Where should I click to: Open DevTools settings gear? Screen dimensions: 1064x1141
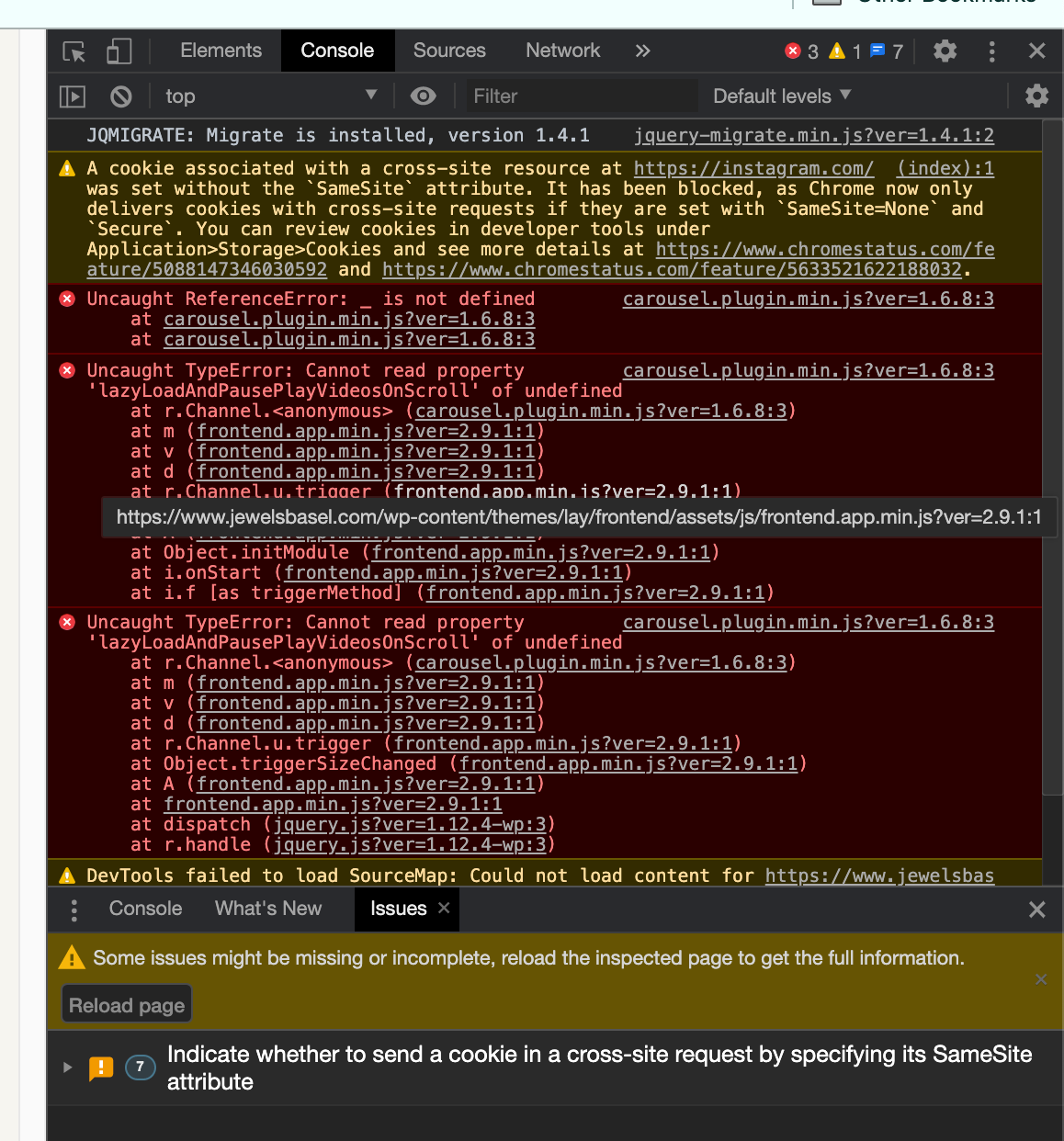click(945, 51)
